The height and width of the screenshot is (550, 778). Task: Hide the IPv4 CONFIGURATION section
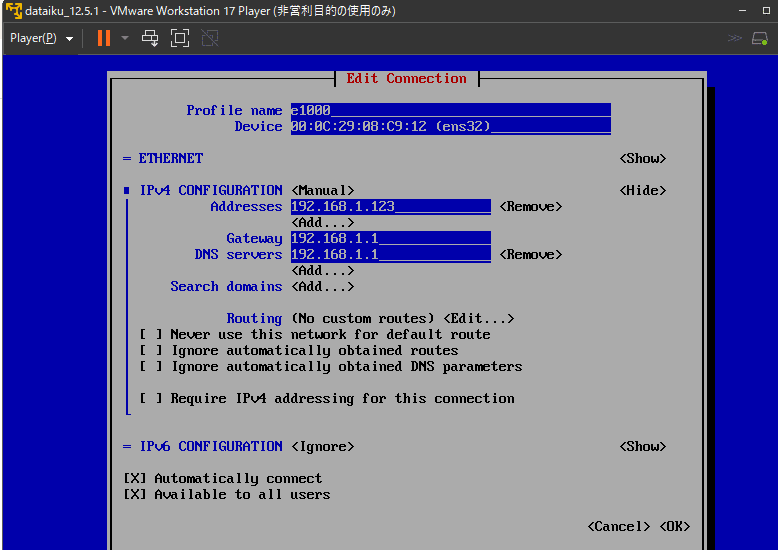coord(643,190)
